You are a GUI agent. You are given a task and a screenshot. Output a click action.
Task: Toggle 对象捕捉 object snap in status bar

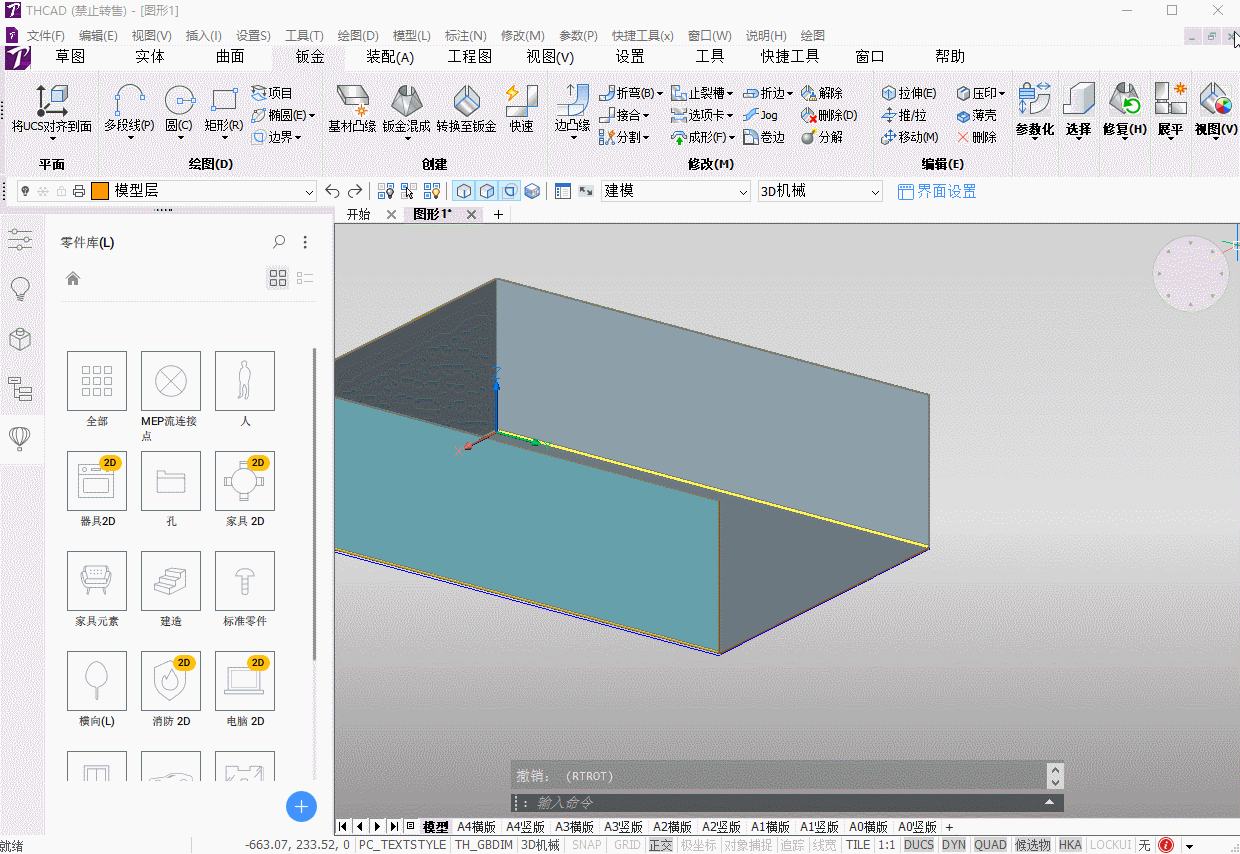tap(748, 845)
